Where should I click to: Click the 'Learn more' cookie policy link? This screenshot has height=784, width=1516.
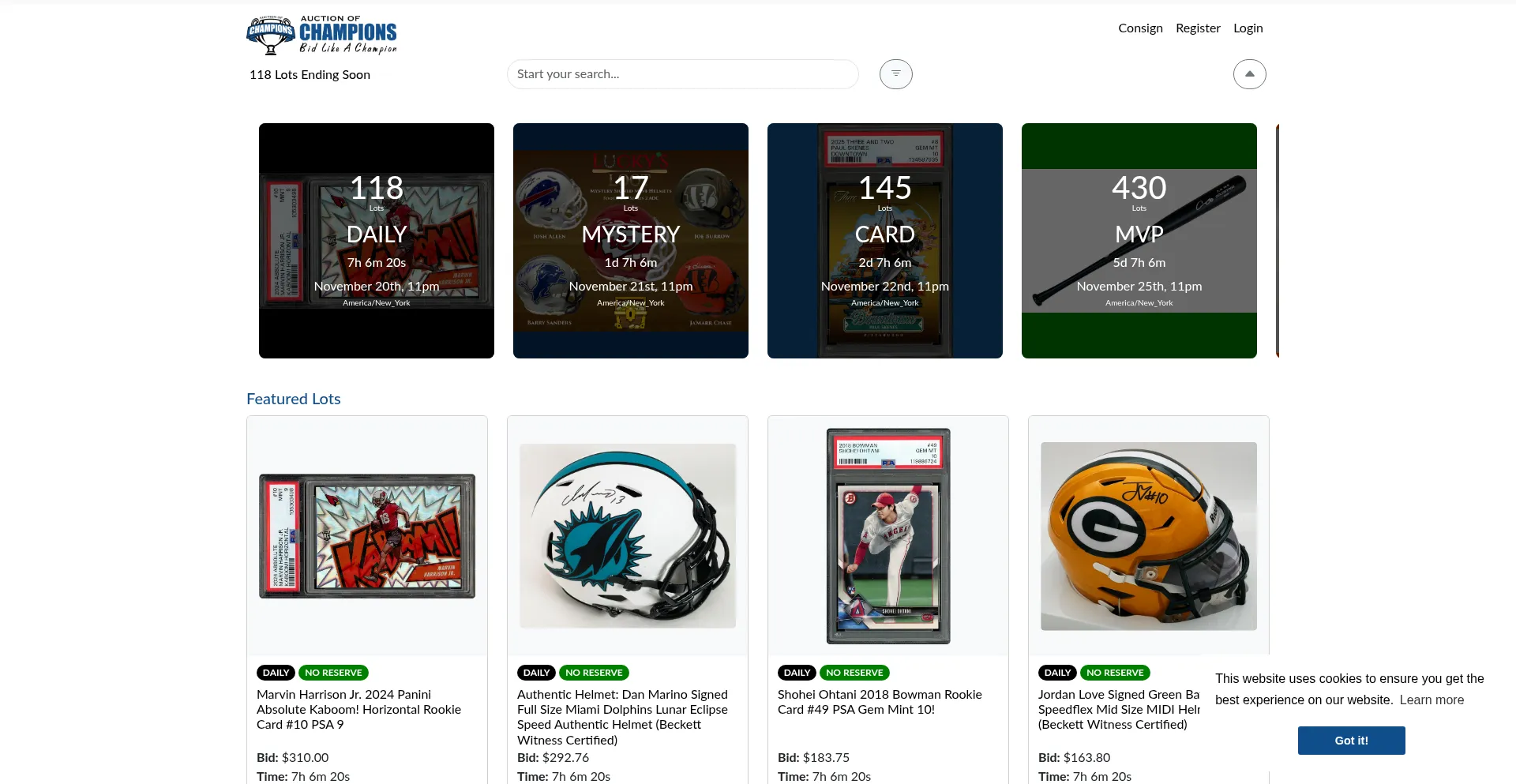(1432, 700)
